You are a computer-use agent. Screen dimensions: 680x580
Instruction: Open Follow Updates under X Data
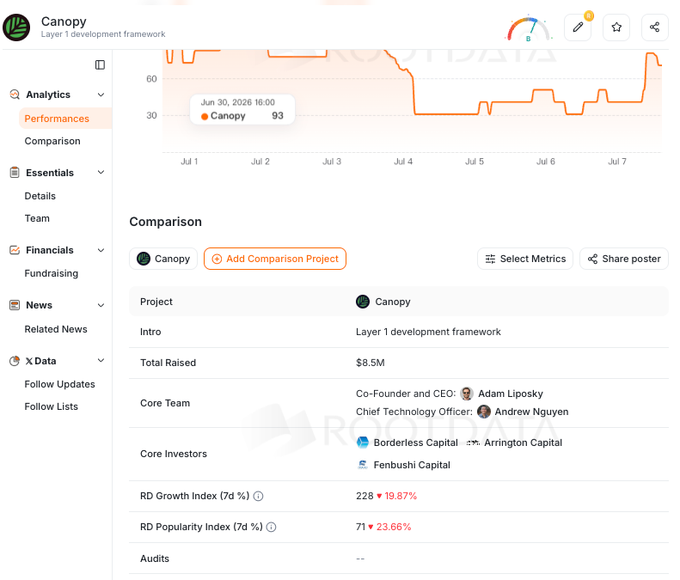pyautogui.click(x=59, y=384)
